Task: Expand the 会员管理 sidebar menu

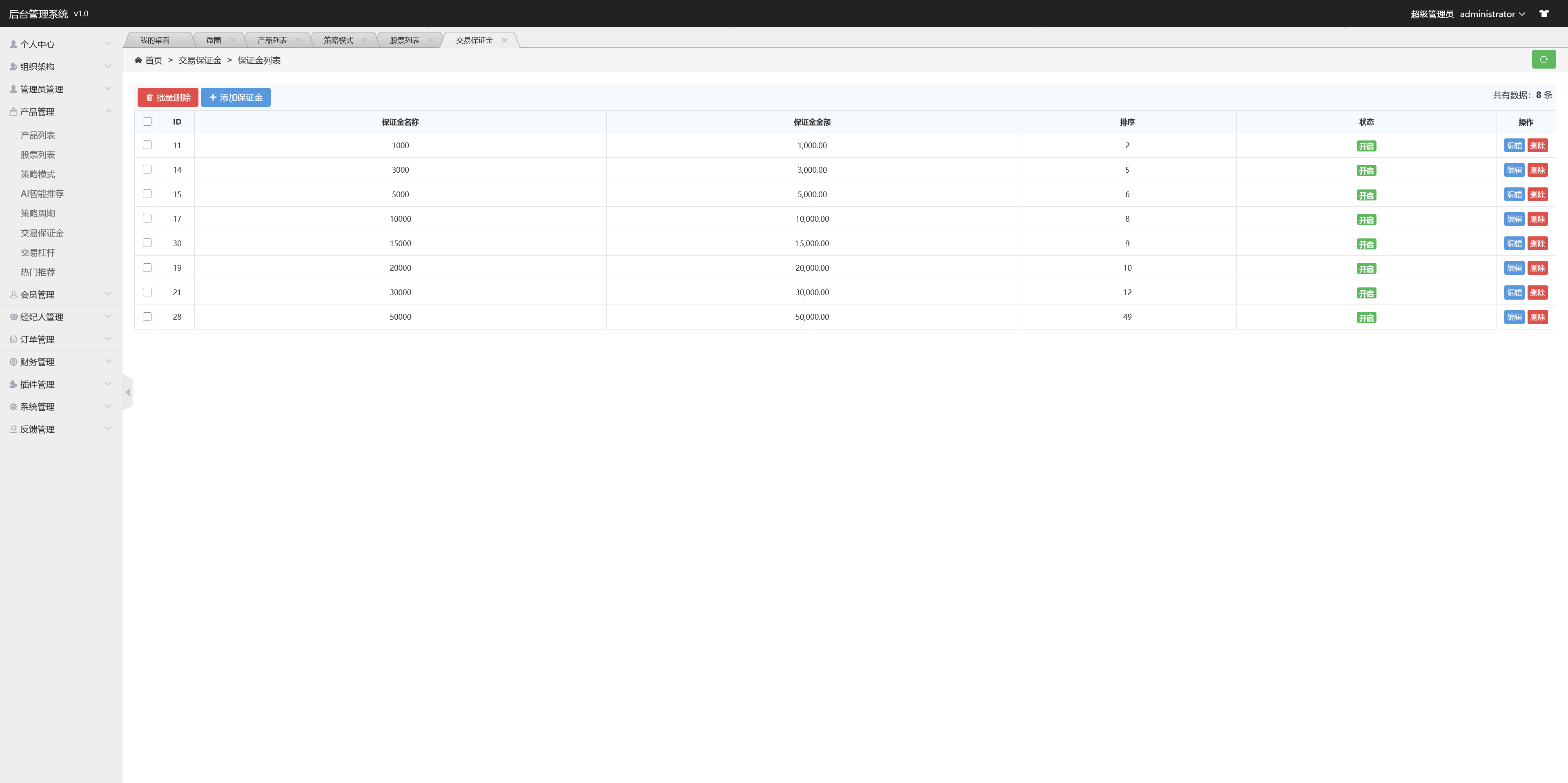Action: (x=61, y=294)
